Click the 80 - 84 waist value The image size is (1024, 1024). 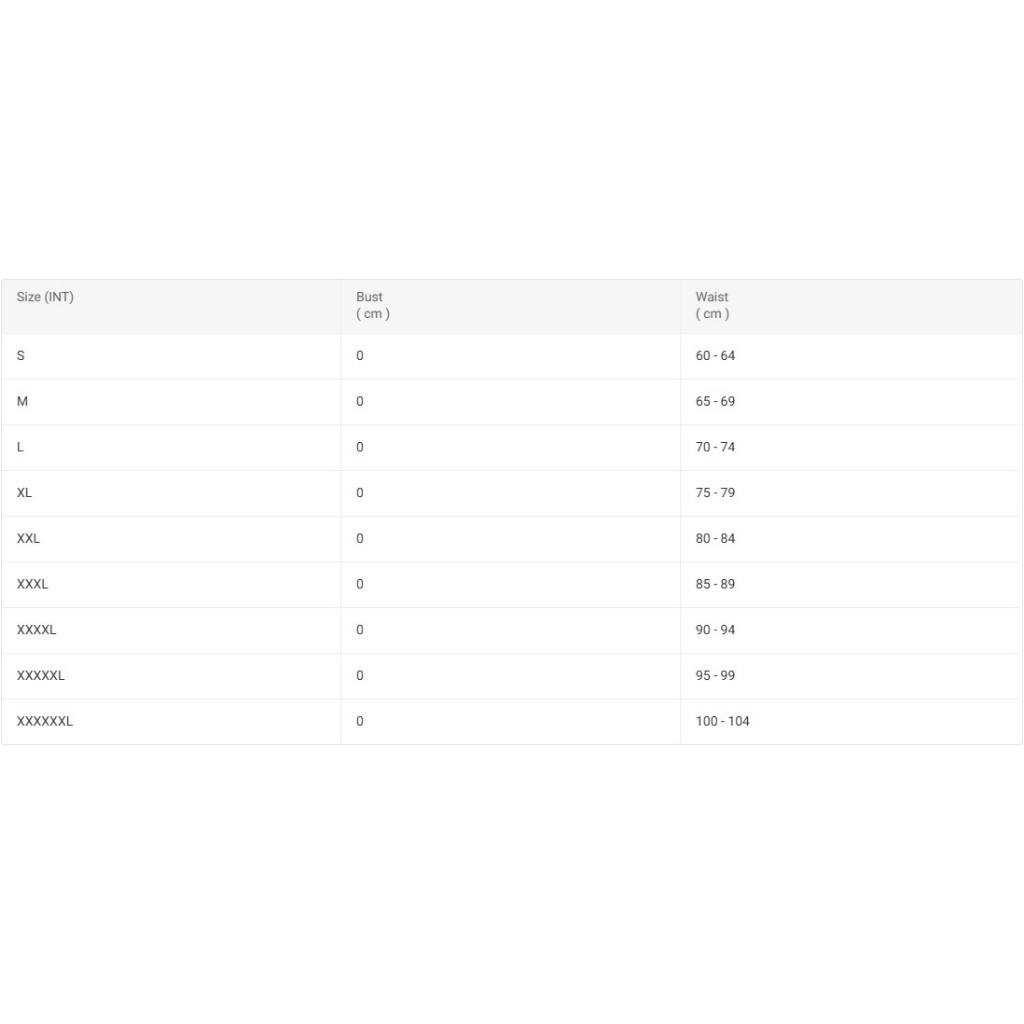(x=715, y=539)
